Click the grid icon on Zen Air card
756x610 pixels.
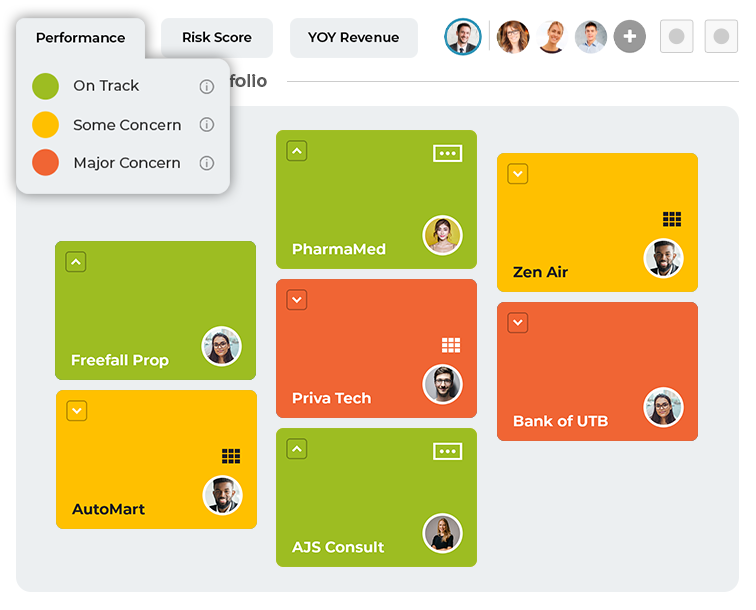pyautogui.click(x=672, y=219)
